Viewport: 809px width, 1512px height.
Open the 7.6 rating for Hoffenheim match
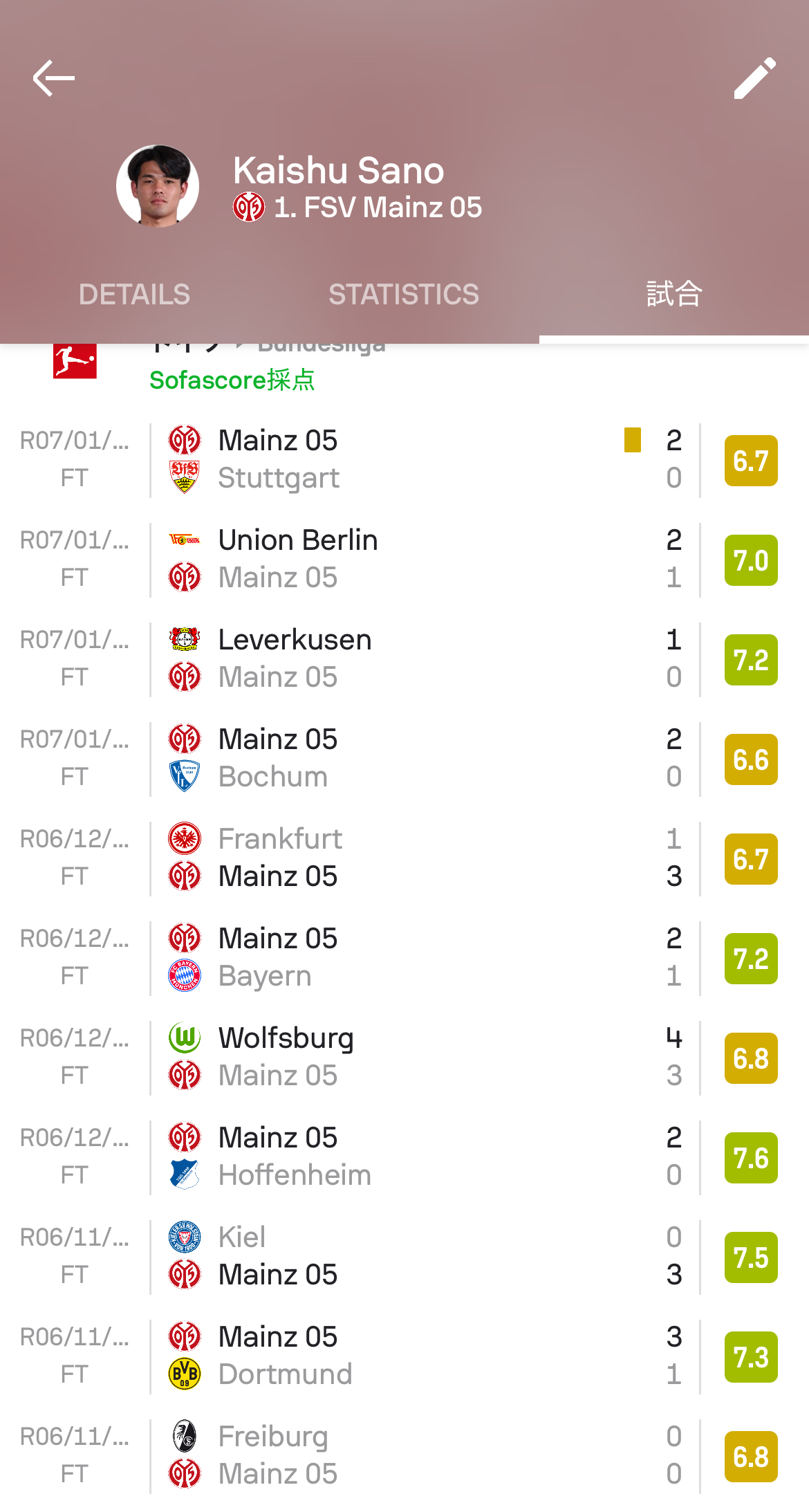[x=751, y=1158]
